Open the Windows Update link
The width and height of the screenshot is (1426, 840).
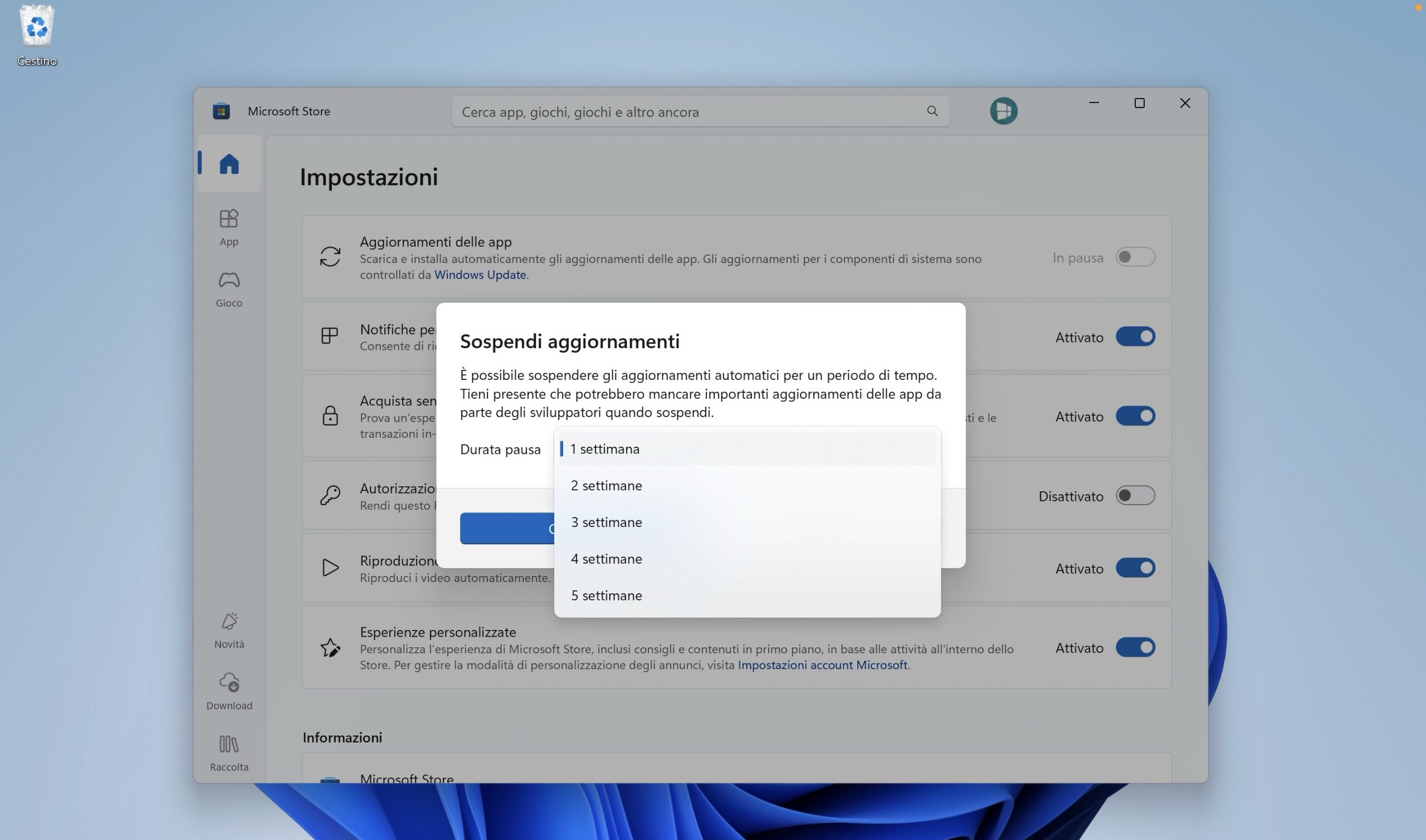(x=480, y=275)
